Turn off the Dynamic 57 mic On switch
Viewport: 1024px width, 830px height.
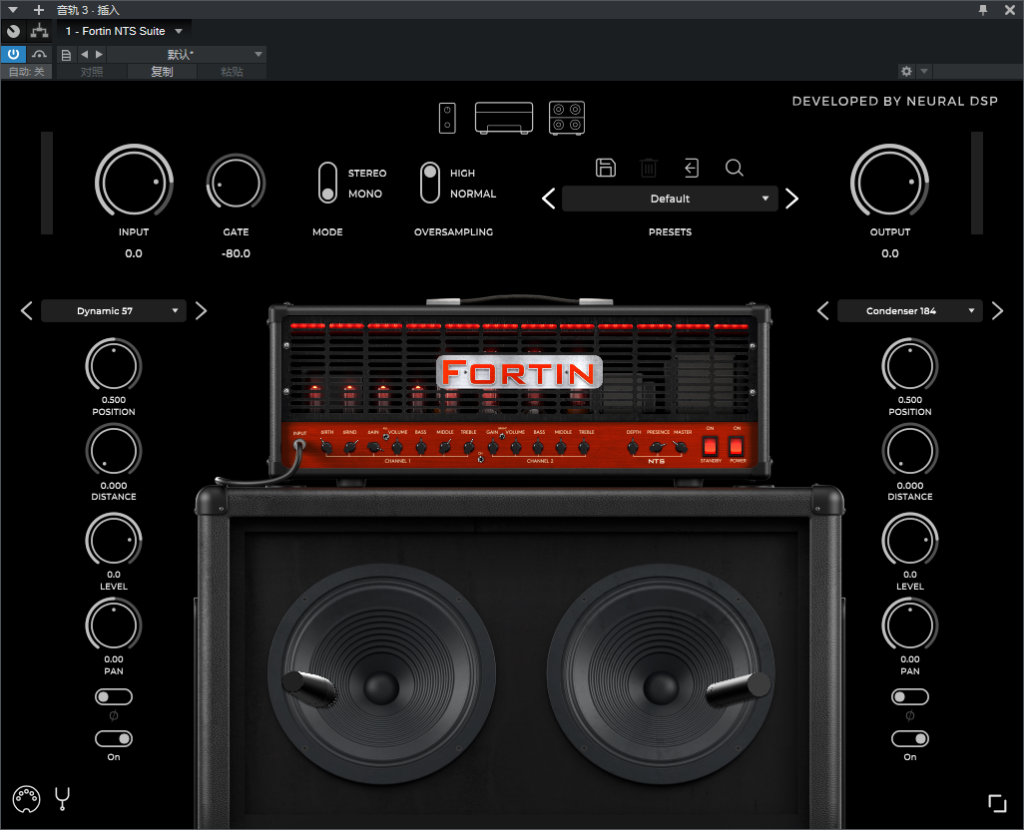[x=114, y=739]
